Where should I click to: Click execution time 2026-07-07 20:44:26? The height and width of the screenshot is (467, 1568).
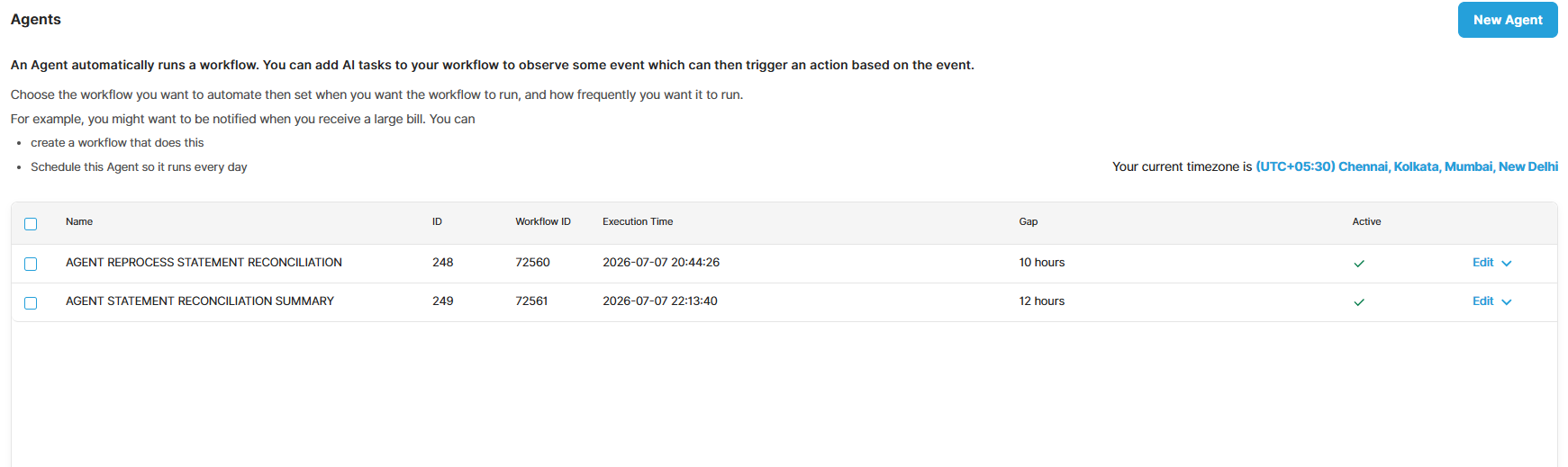661,263
